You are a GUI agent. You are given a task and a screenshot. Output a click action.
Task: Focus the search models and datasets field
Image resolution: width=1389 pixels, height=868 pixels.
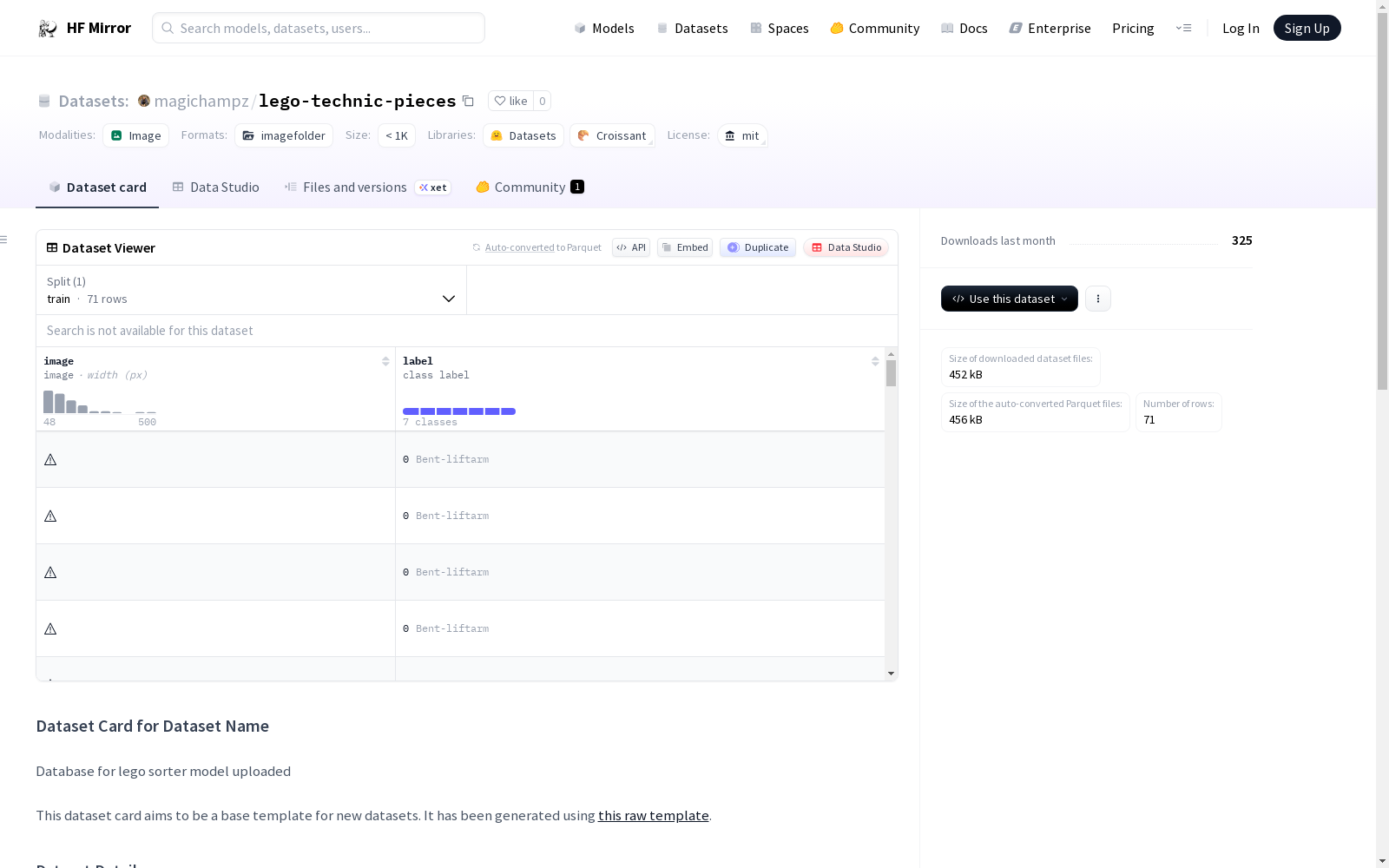[319, 28]
